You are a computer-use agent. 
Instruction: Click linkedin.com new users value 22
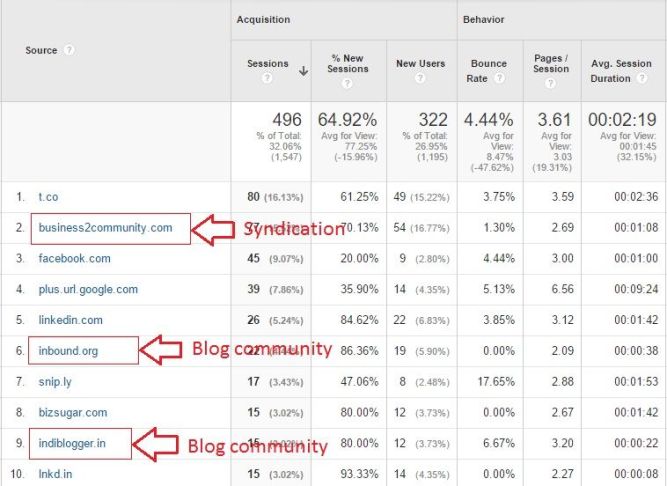coord(399,320)
